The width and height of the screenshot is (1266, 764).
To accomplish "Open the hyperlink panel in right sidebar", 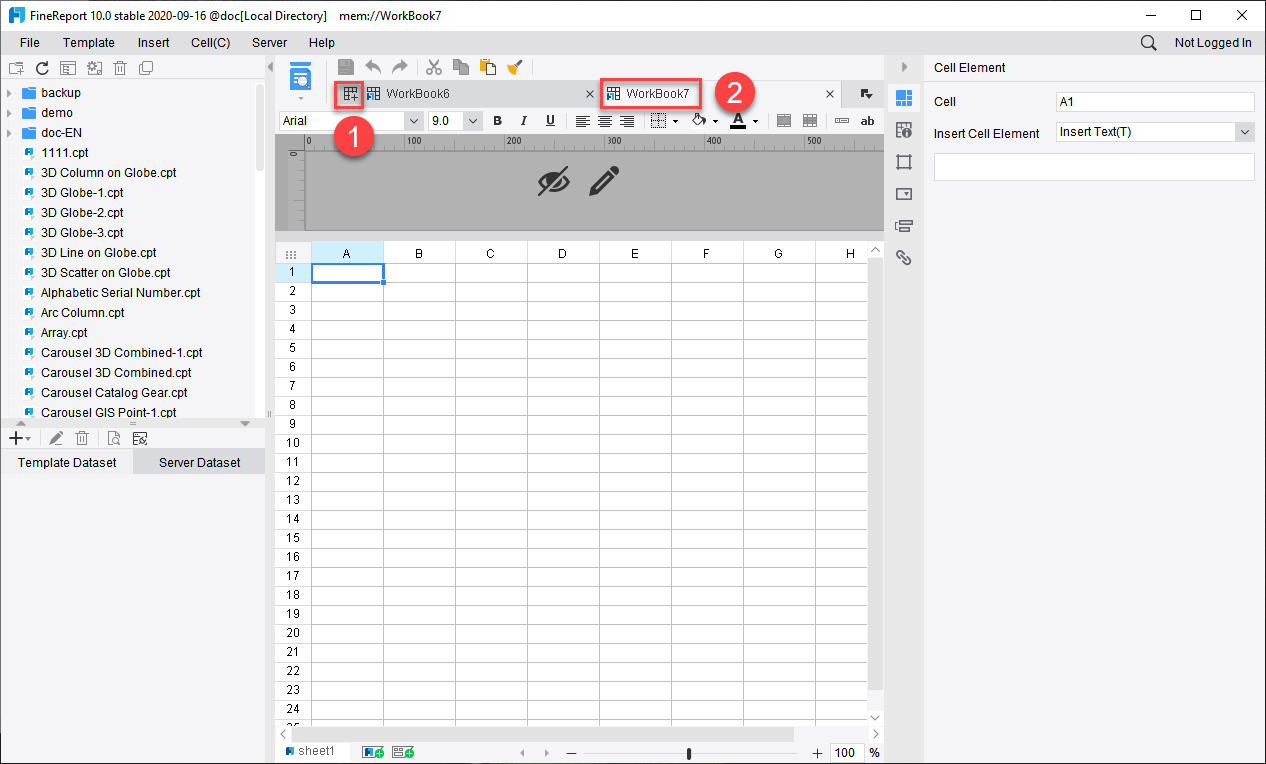I will (903, 257).
